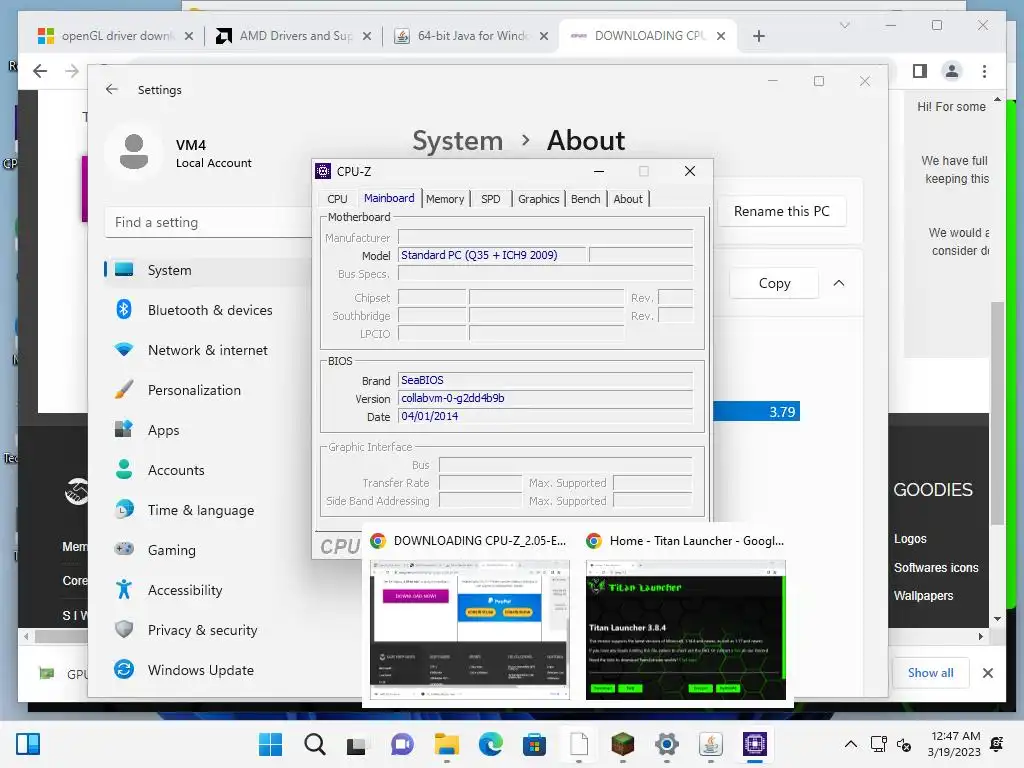Open the Chat app on taskbar
This screenshot has width=1024, height=768.
click(x=402, y=744)
